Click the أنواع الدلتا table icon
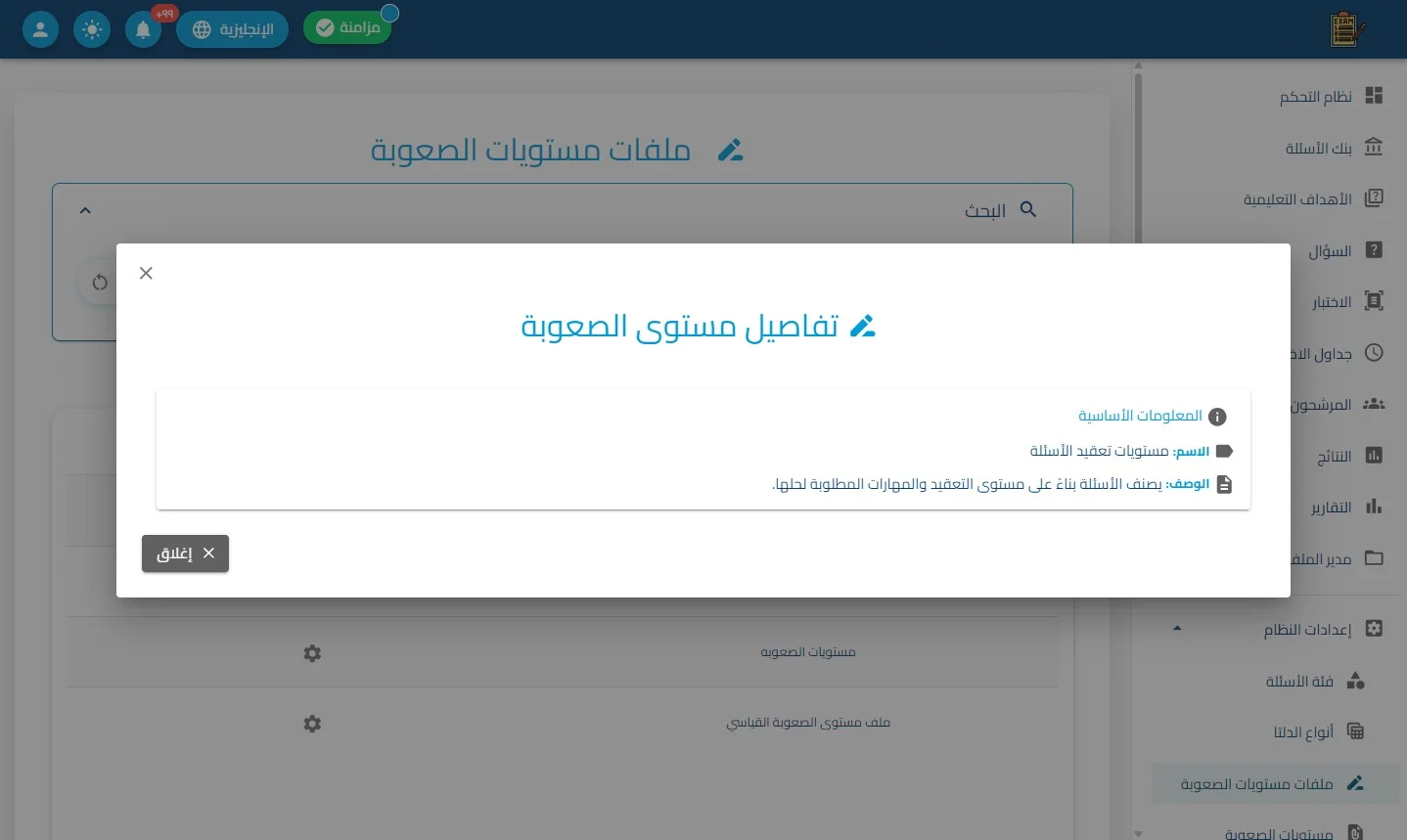 click(1355, 731)
